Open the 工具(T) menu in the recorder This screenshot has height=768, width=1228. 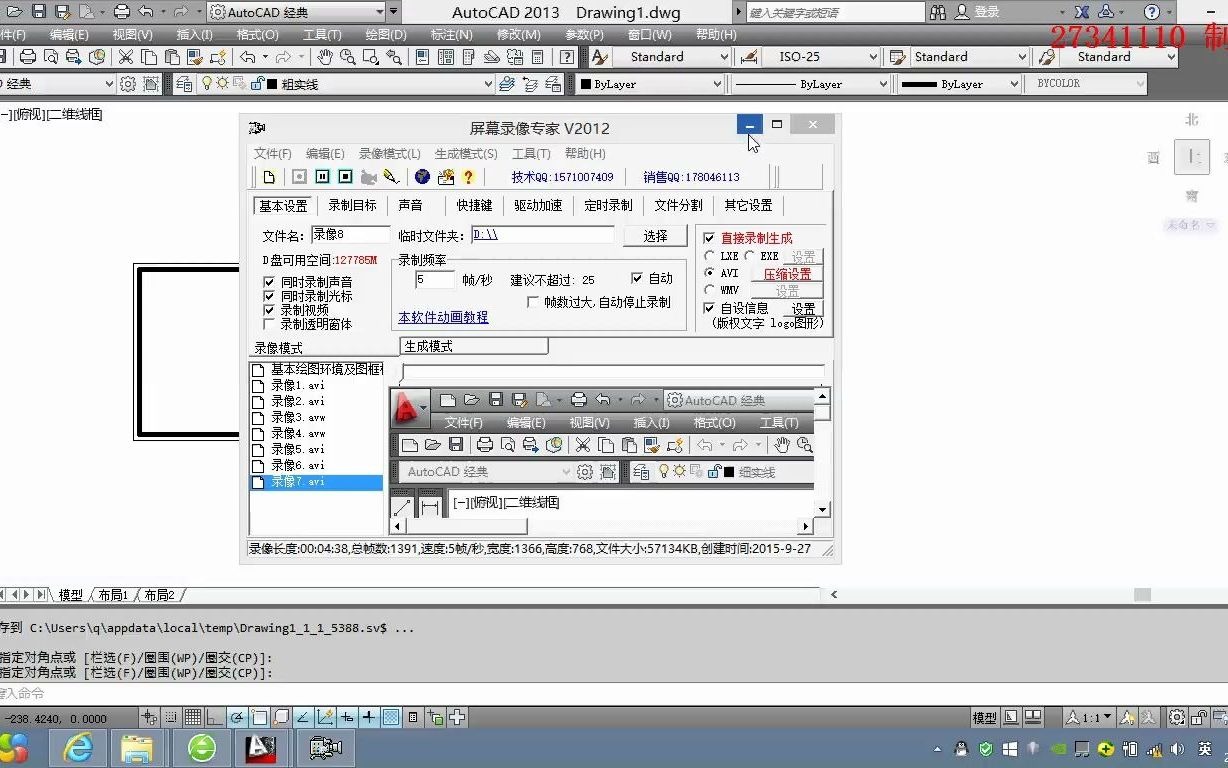point(530,153)
